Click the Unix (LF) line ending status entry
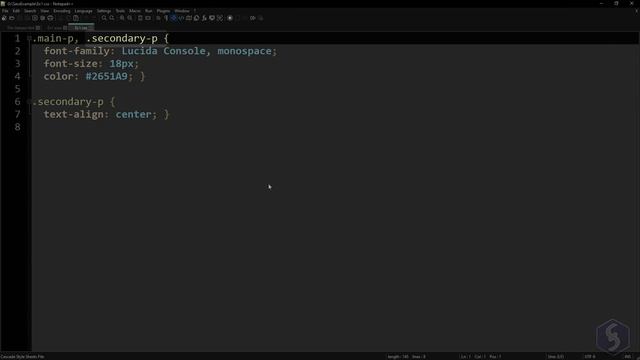The image size is (640, 360). [556, 357]
